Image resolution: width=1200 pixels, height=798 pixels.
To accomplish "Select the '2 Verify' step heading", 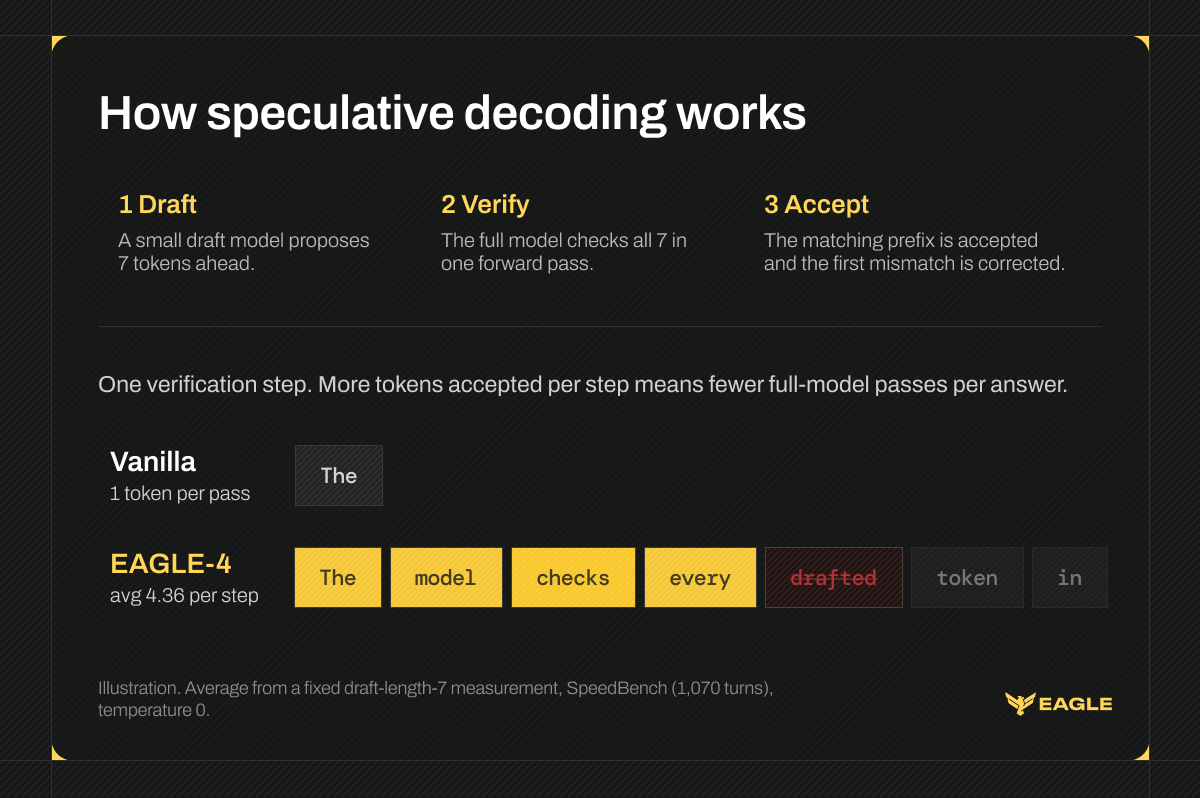I will (x=485, y=205).
